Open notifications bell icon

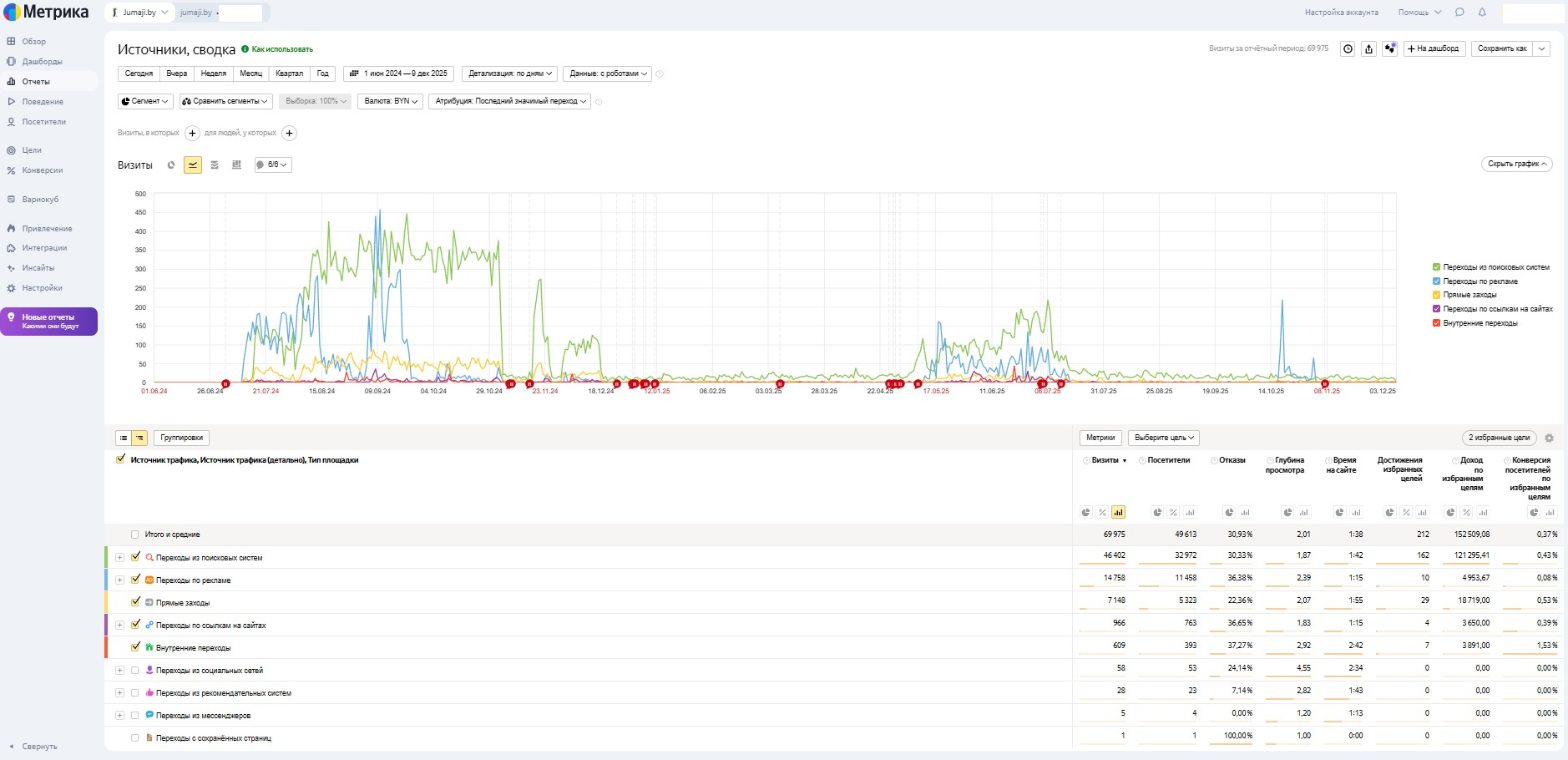point(1482,13)
